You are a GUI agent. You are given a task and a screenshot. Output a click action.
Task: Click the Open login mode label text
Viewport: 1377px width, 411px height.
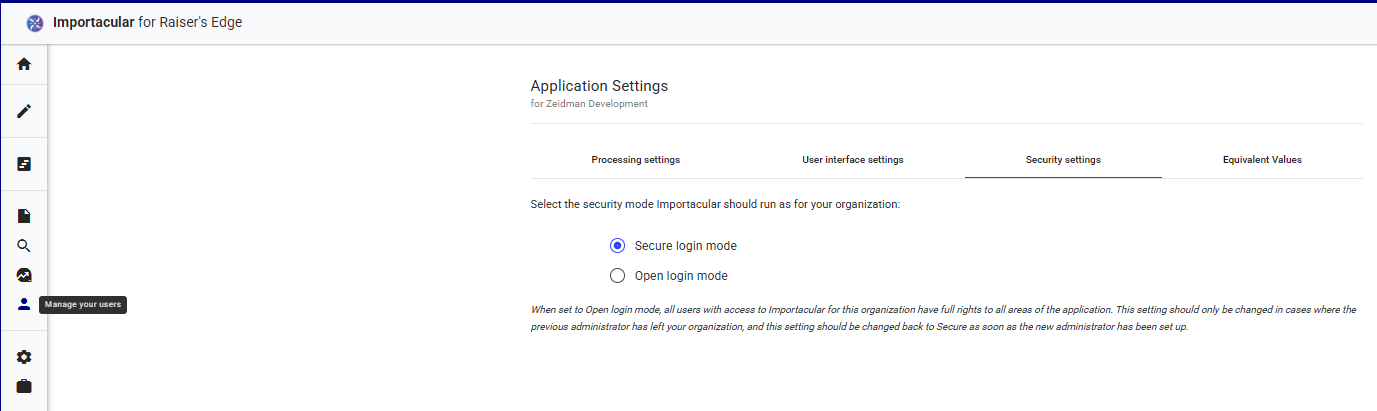pyautogui.click(x=681, y=276)
